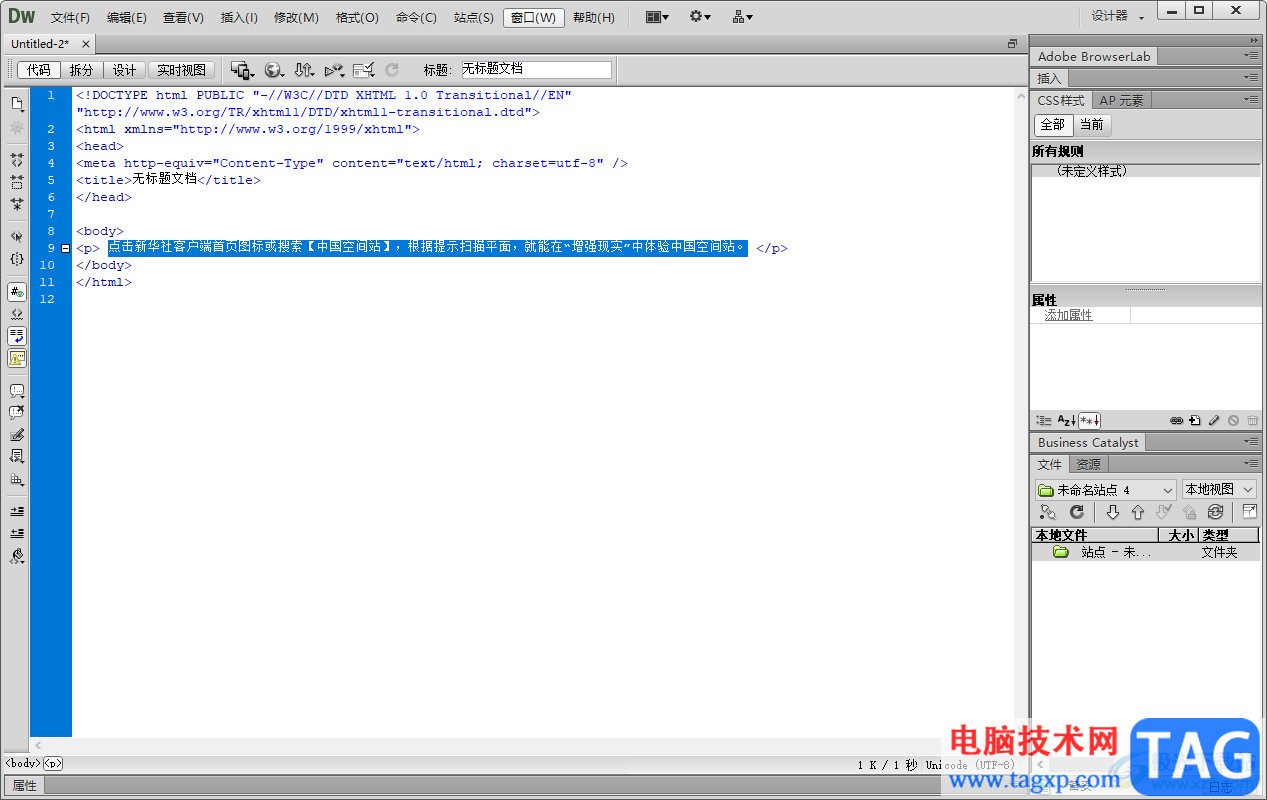Open the 插入(I) menu
This screenshot has width=1267, height=800.
coord(239,18)
